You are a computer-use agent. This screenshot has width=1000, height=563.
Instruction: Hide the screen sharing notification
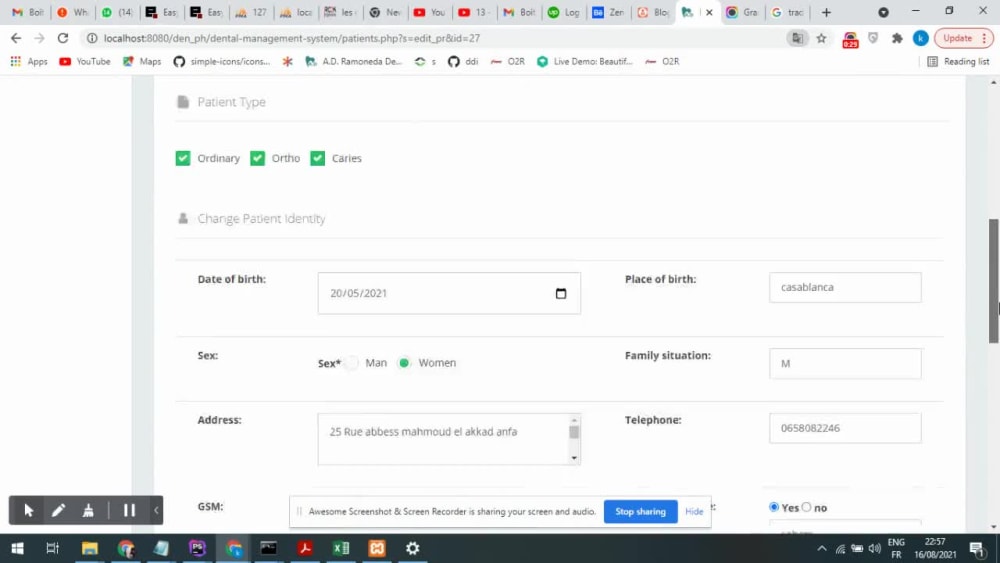pyautogui.click(x=694, y=511)
